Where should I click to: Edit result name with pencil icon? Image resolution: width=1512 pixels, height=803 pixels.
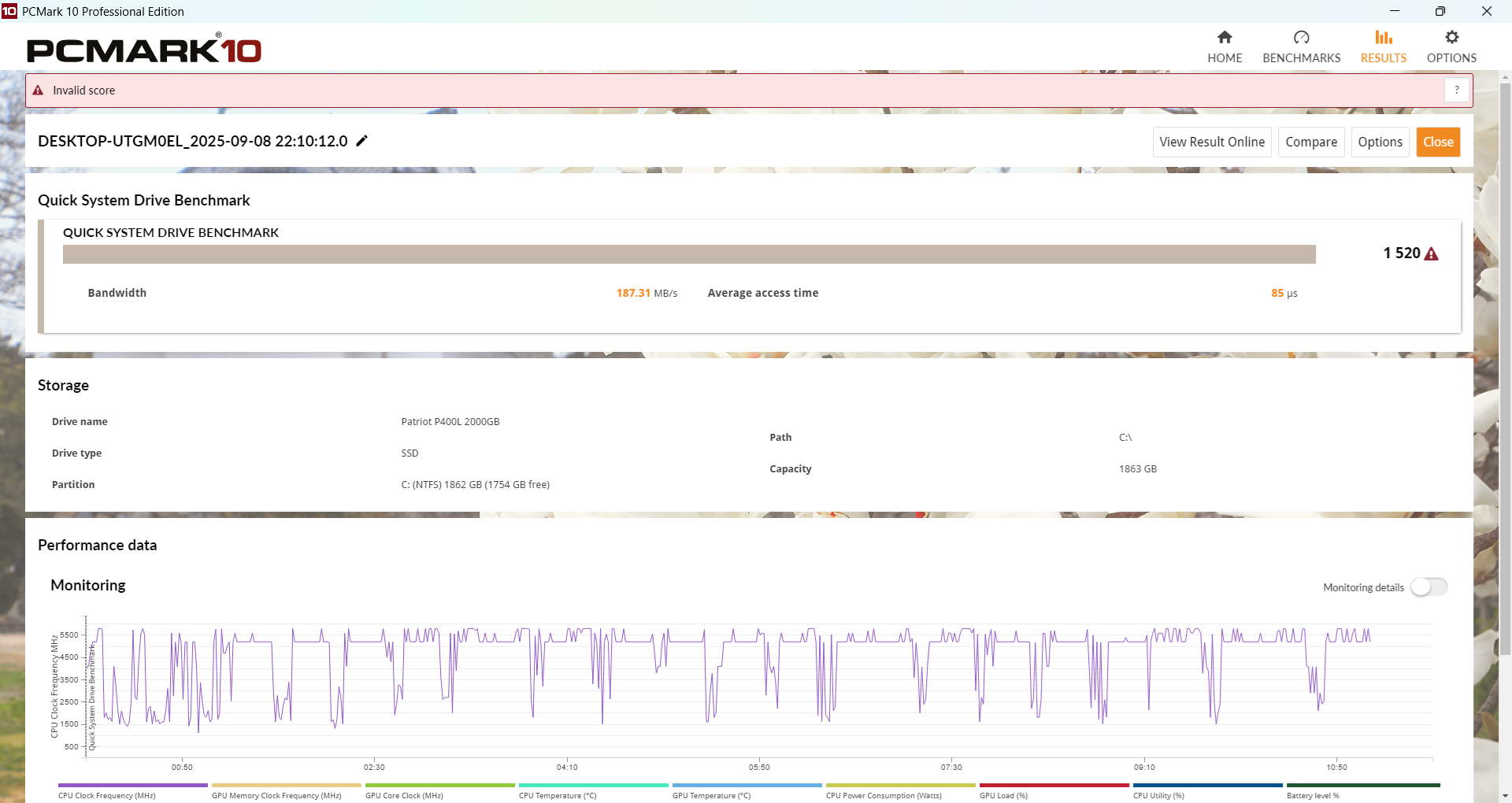(361, 141)
